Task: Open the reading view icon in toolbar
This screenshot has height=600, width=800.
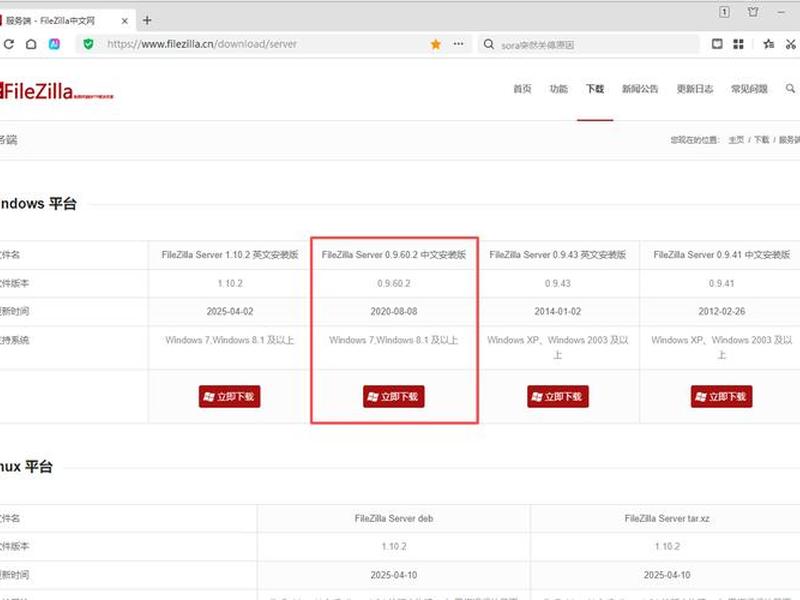Action: [x=717, y=44]
